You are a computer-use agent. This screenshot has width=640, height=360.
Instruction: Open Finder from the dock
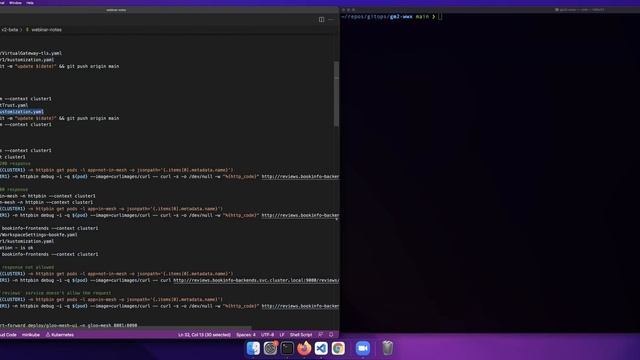click(253, 348)
